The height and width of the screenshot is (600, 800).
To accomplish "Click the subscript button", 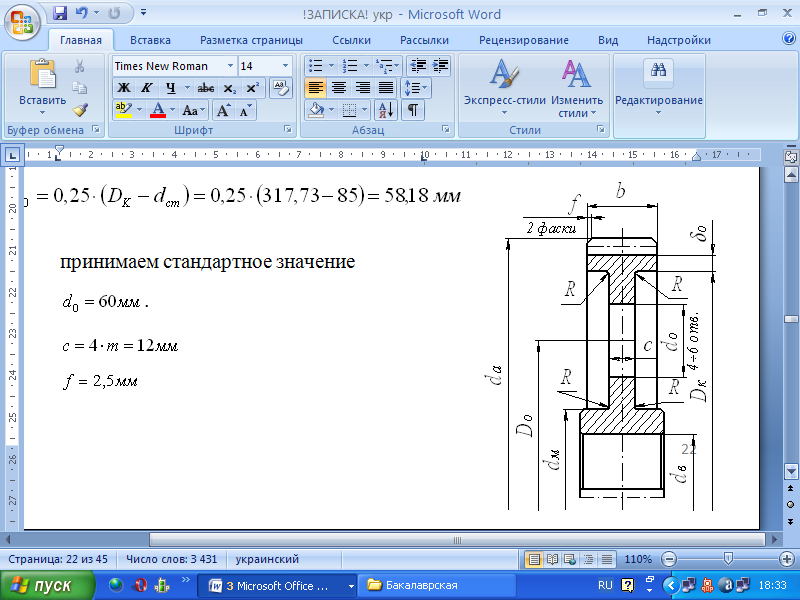I will [x=230, y=88].
